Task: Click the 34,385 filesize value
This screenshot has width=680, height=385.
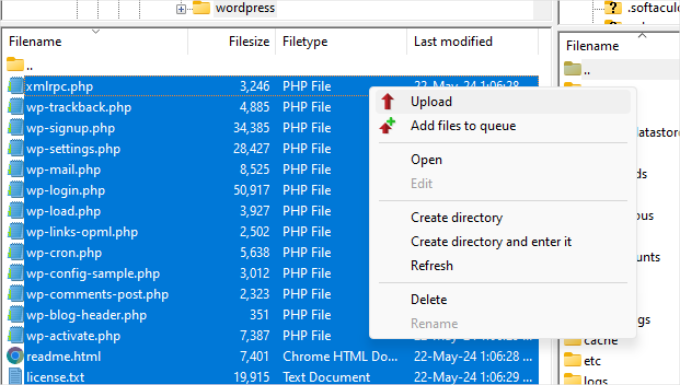Action: click(x=252, y=127)
